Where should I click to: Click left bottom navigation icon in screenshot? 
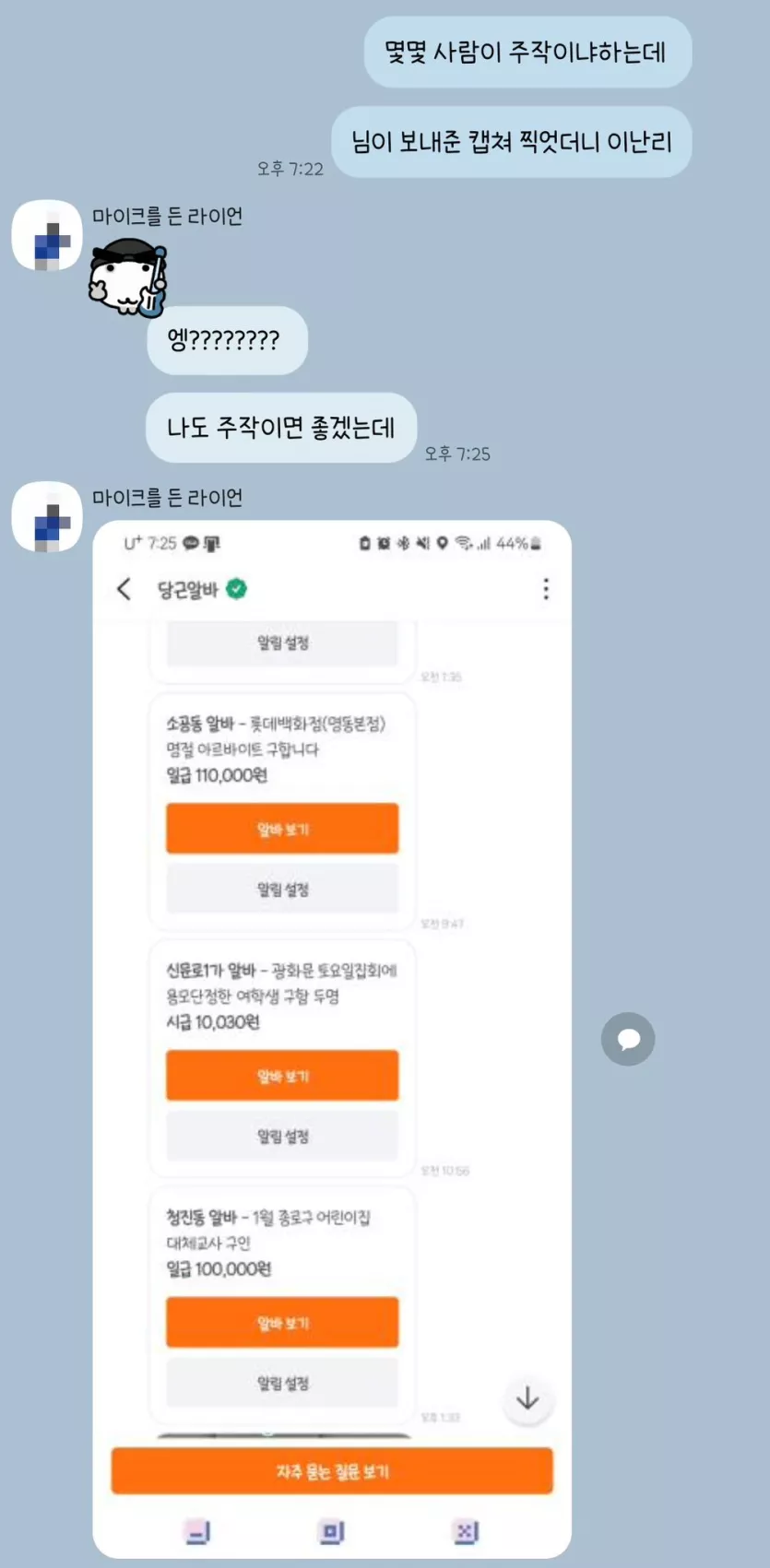pyautogui.click(x=198, y=1531)
